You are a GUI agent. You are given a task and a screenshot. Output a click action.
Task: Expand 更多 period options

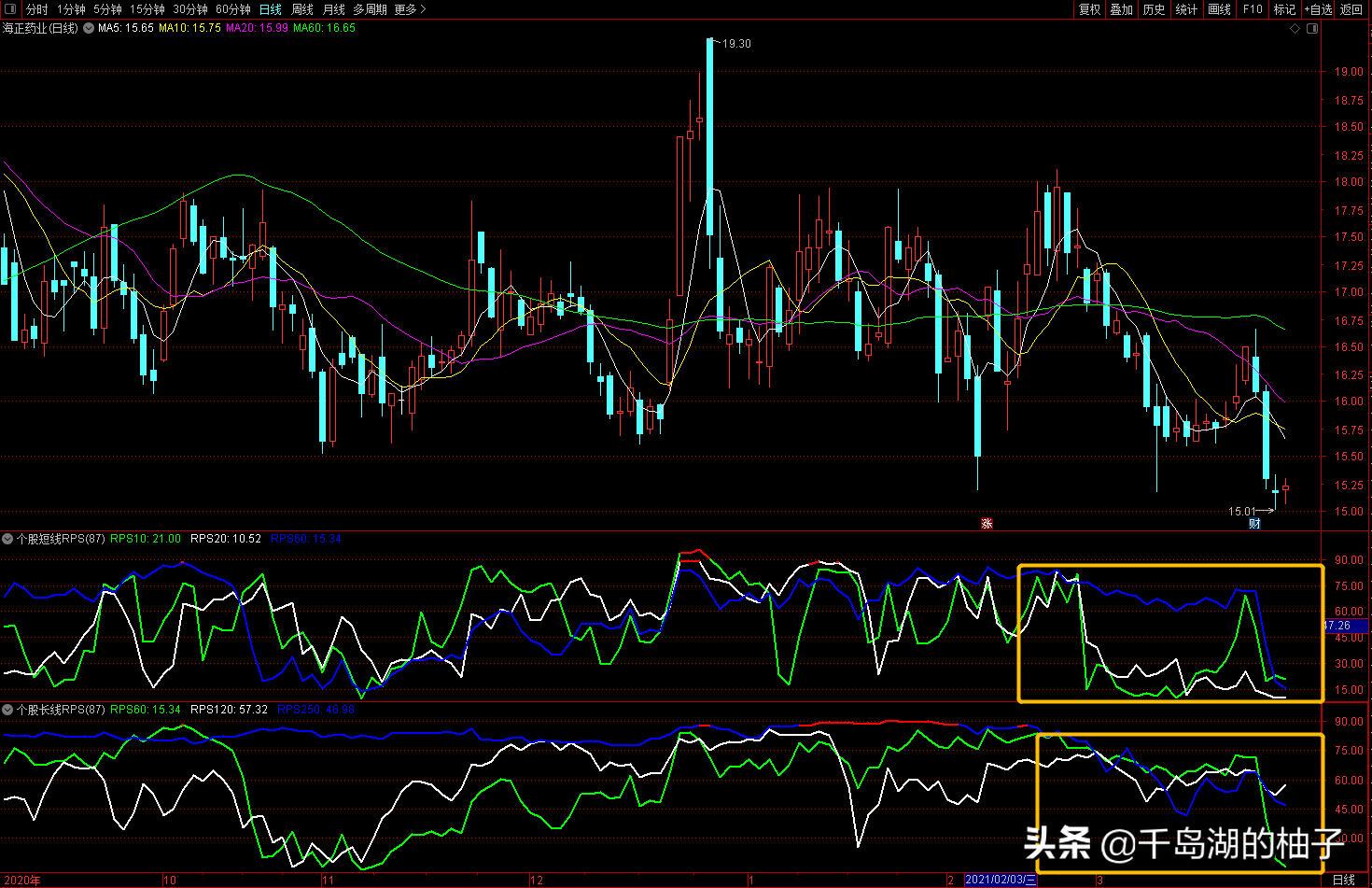(410, 9)
